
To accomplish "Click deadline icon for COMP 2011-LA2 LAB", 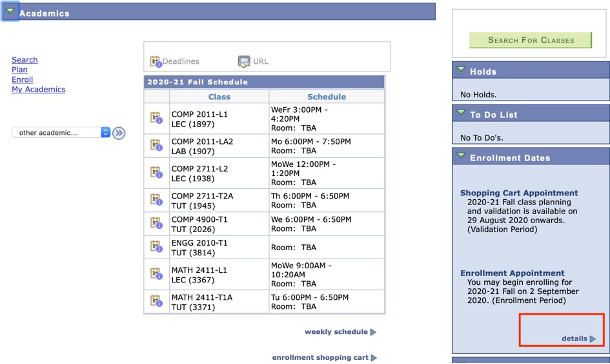I will click(156, 145).
